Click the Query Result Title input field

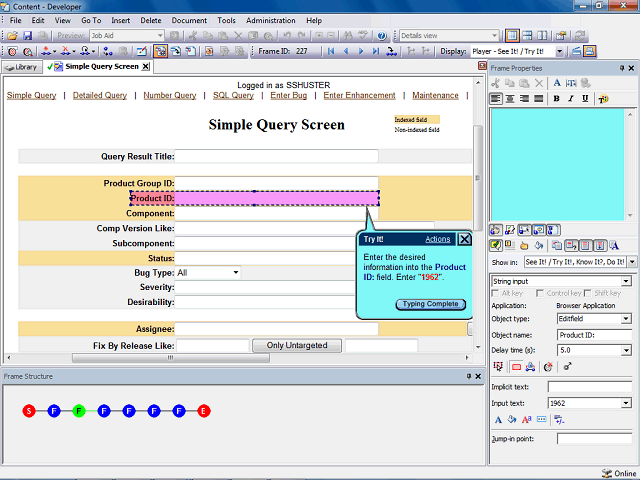[x=276, y=156]
